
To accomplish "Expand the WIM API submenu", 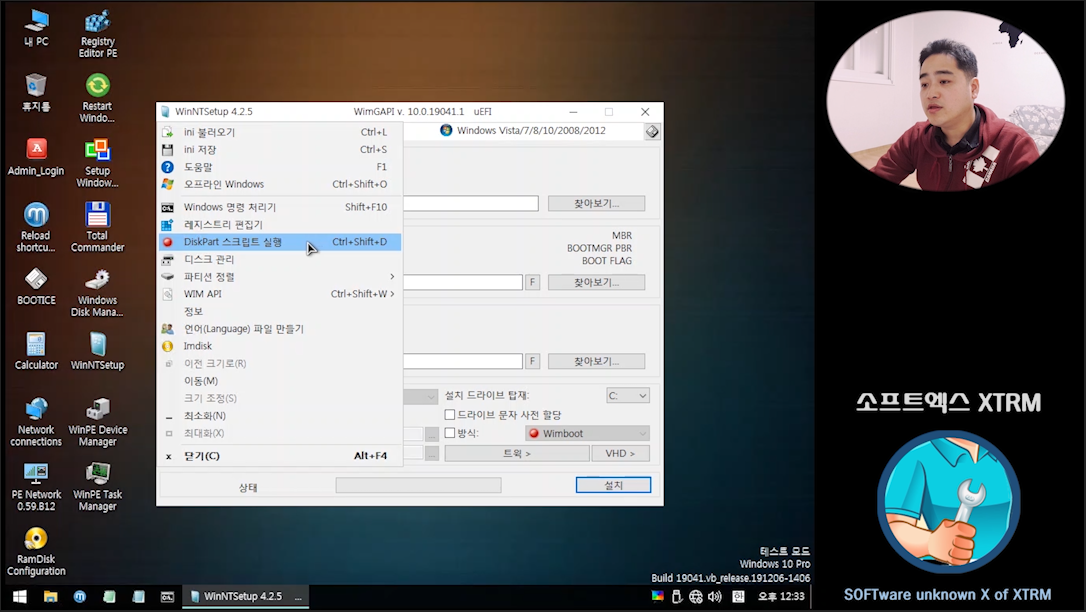I will pos(281,294).
